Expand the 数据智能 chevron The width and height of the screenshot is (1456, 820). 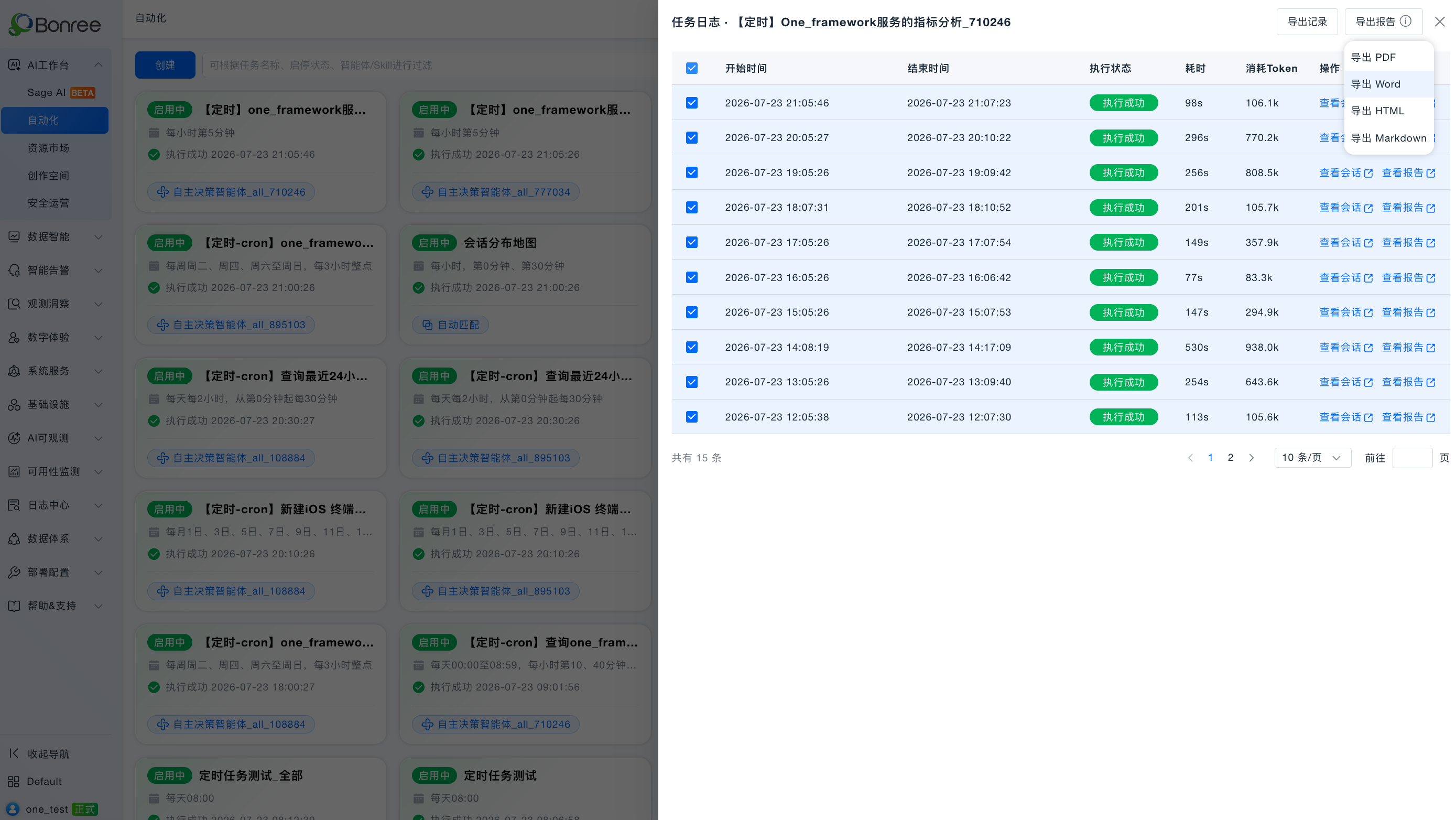pos(99,236)
